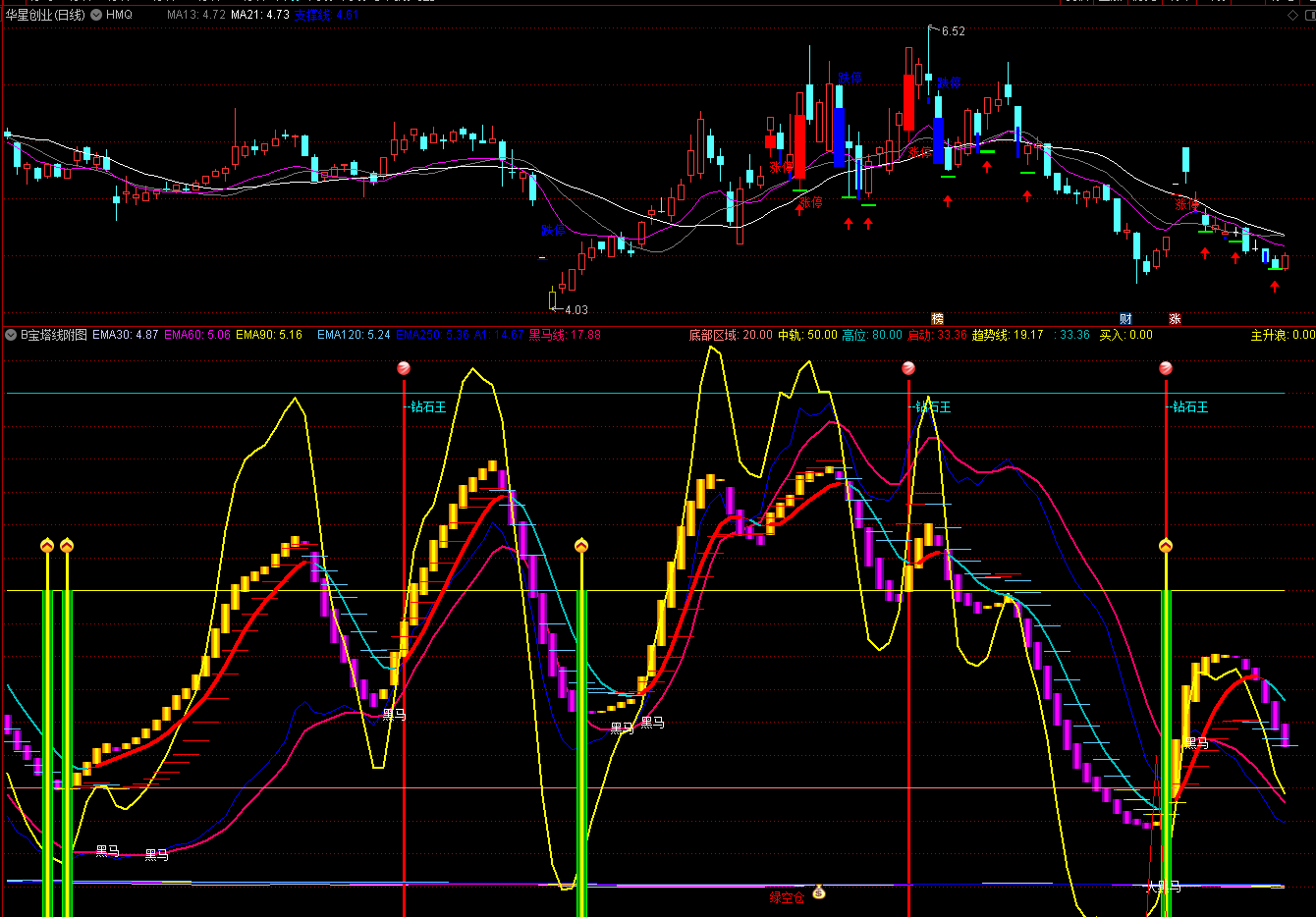Click the 财 finance marker icon
This screenshot has height=917, width=1316.
pyautogui.click(x=1125, y=319)
